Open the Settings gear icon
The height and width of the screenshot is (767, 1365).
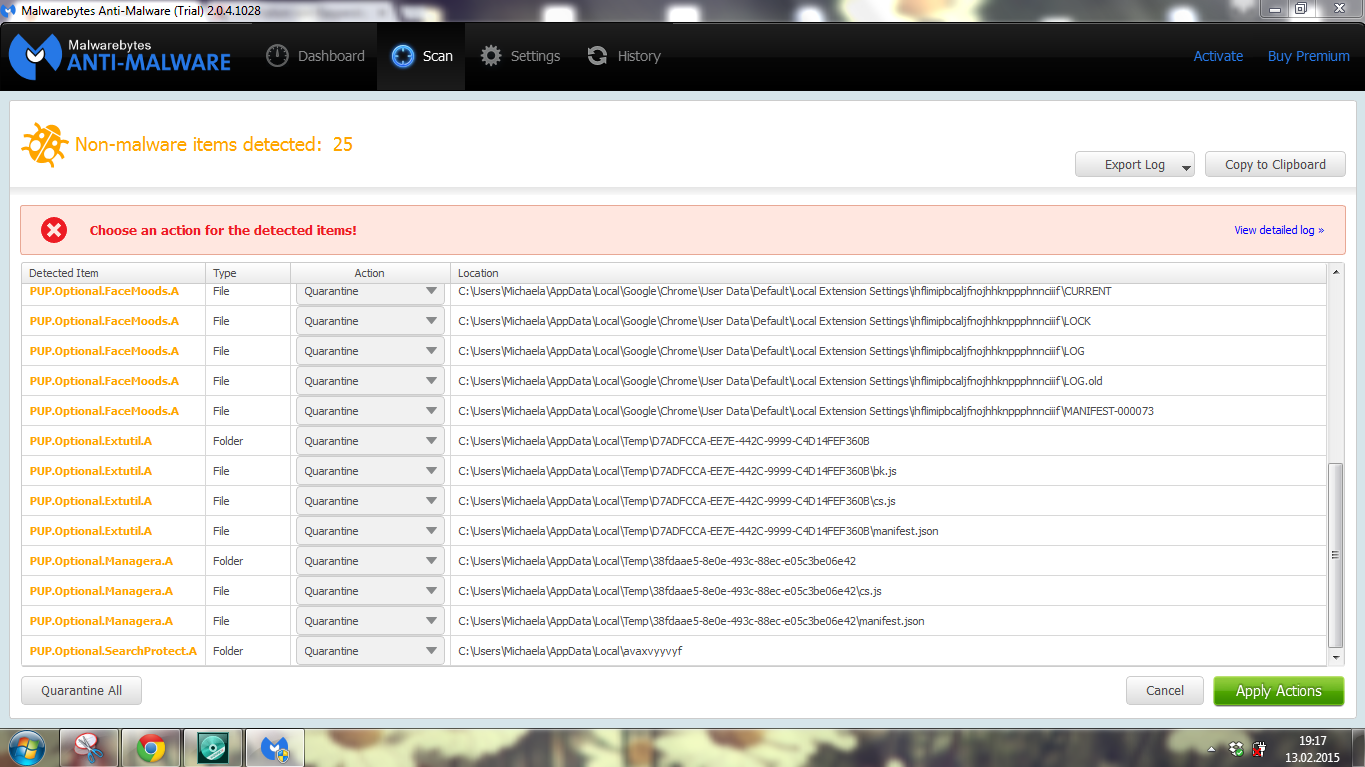pyautogui.click(x=491, y=56)
